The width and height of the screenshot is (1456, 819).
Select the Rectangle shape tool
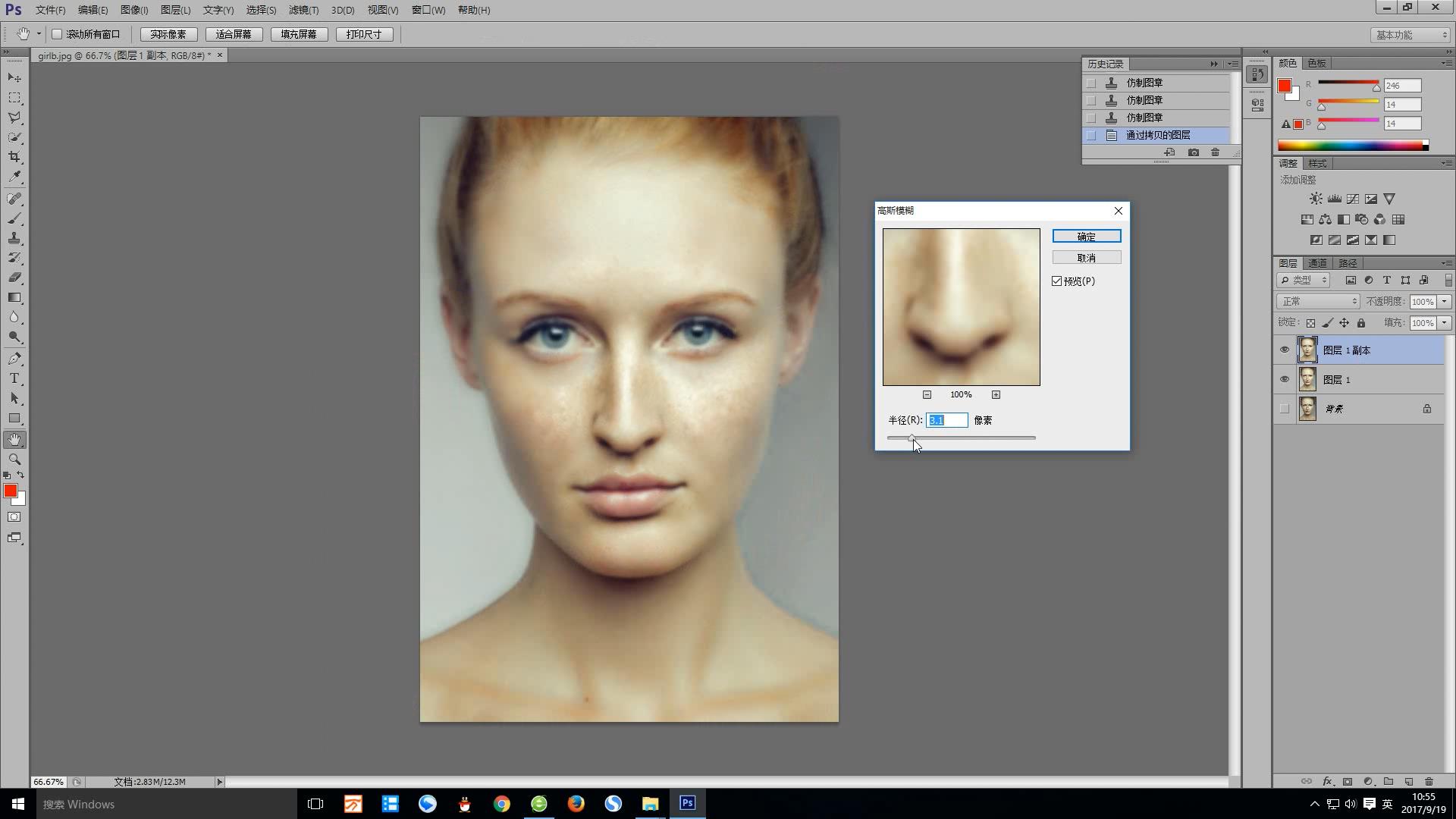[14, 418]
